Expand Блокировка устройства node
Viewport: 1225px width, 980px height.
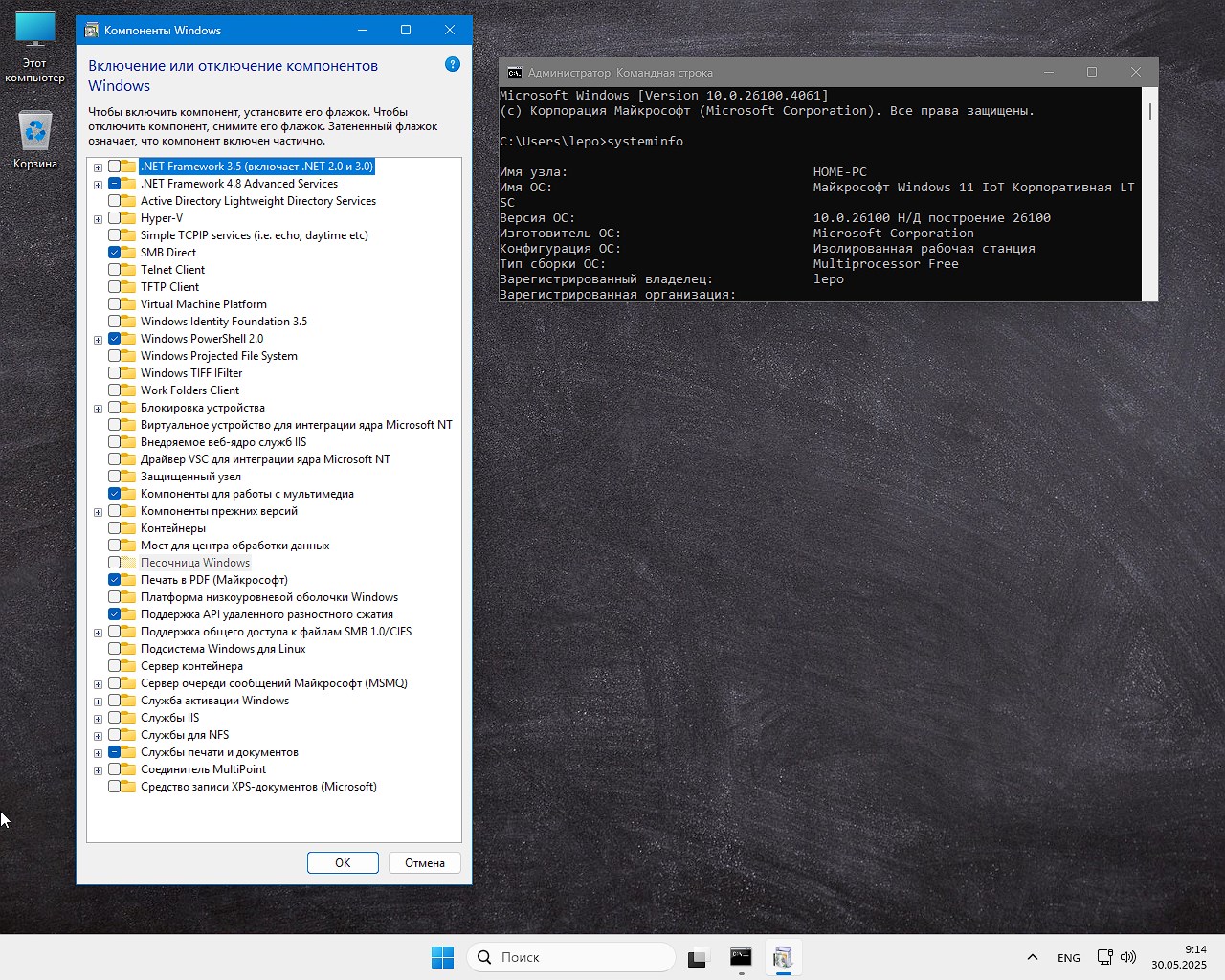point(98,409)
